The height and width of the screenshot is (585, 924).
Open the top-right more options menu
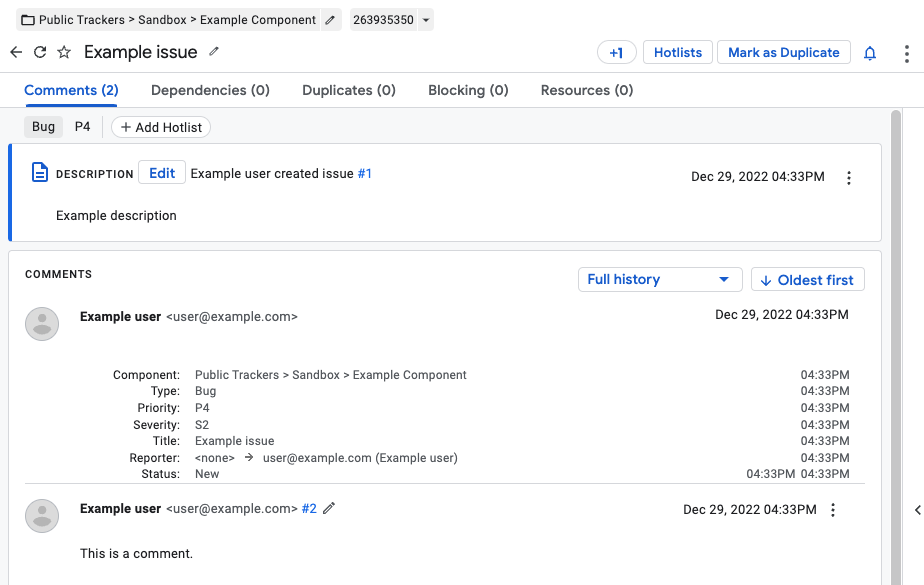click(907, 53)
